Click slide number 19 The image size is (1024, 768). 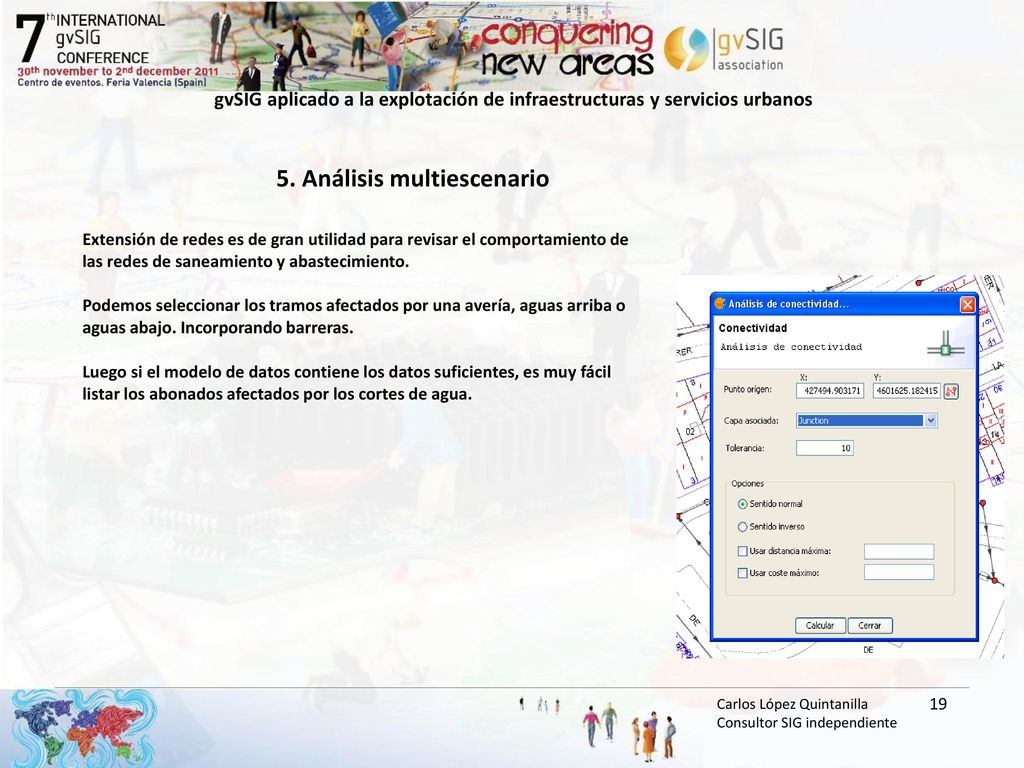[938, 704]
